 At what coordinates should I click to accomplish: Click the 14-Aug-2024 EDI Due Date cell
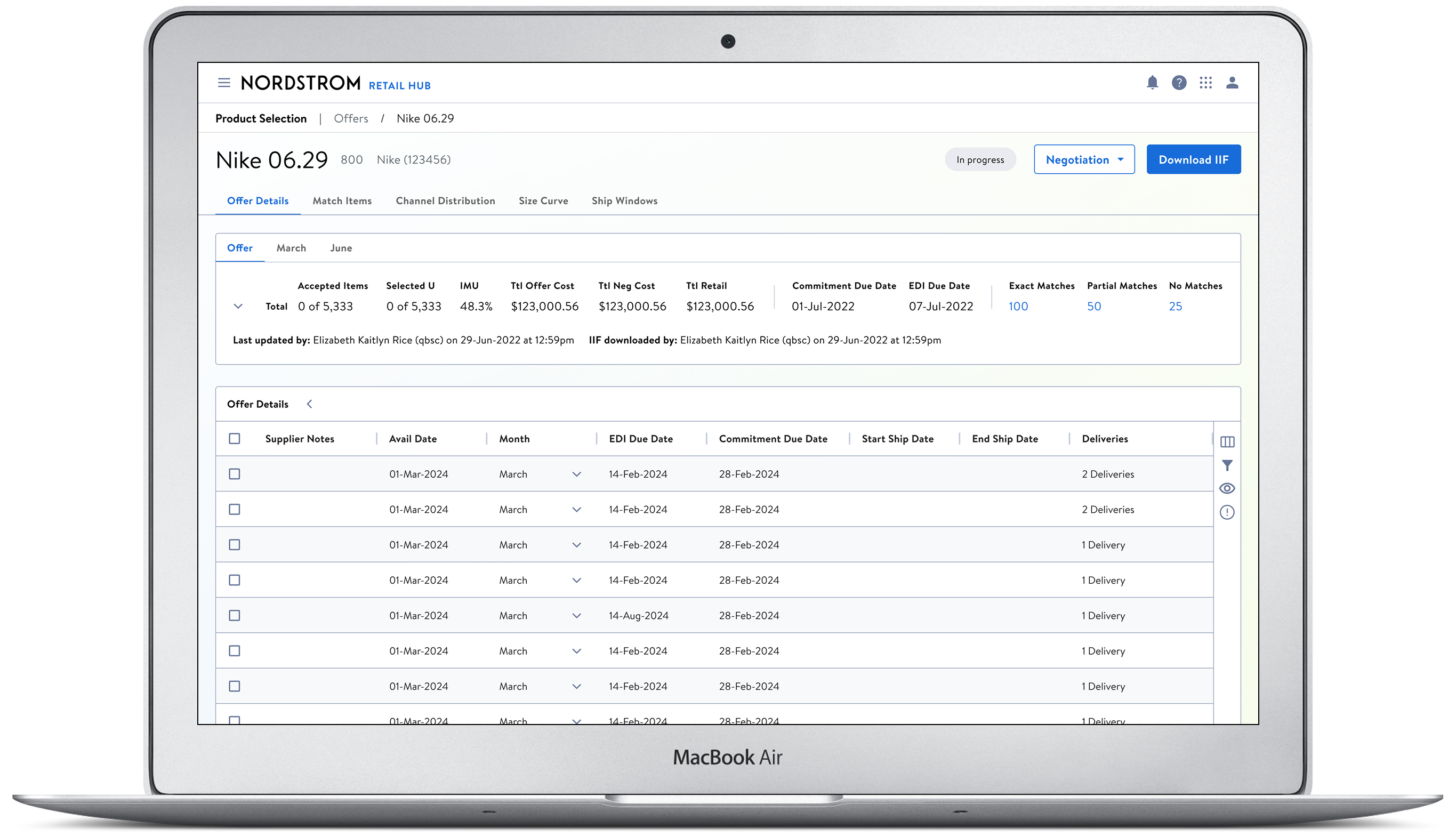[639, 616]
